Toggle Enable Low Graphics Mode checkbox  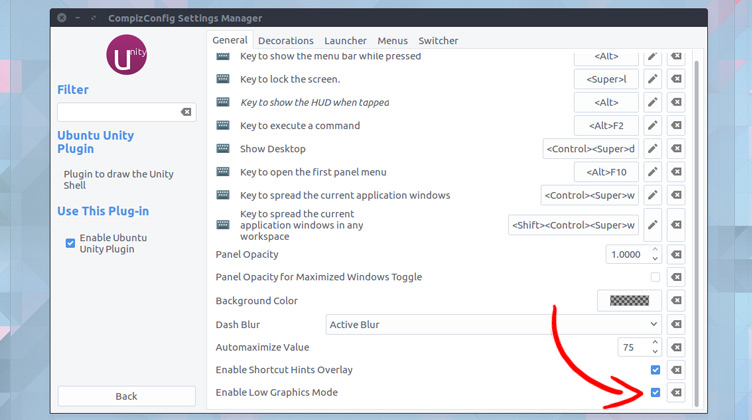655,393
